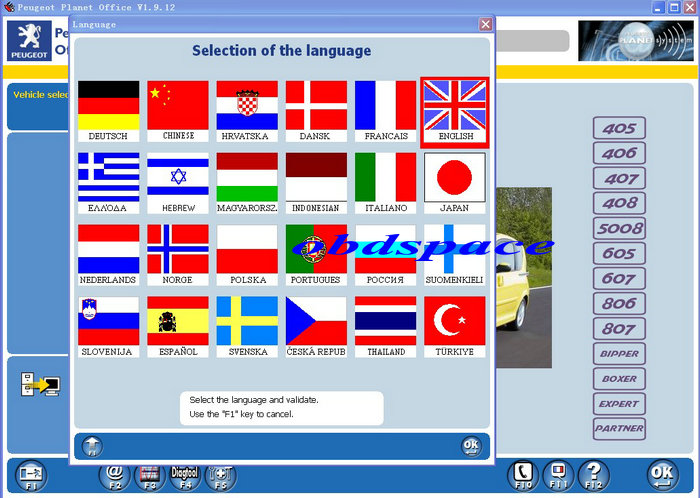
Task: Select the Partner vehicle button
Action: click(x=619, y=429)
